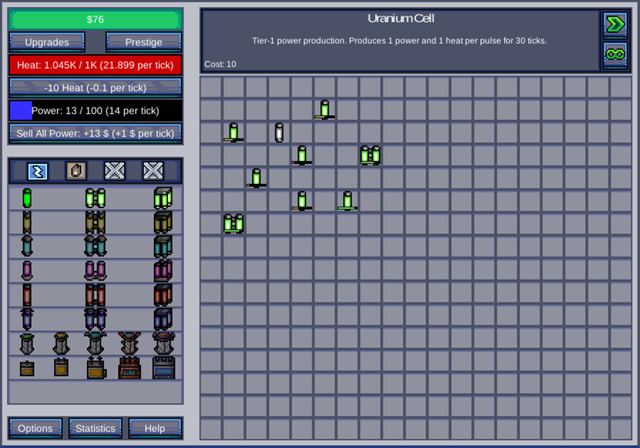Select the dual yellow Plutonium cell part
This screenshot has width=640, height=448.
click(x=96, y=222)
